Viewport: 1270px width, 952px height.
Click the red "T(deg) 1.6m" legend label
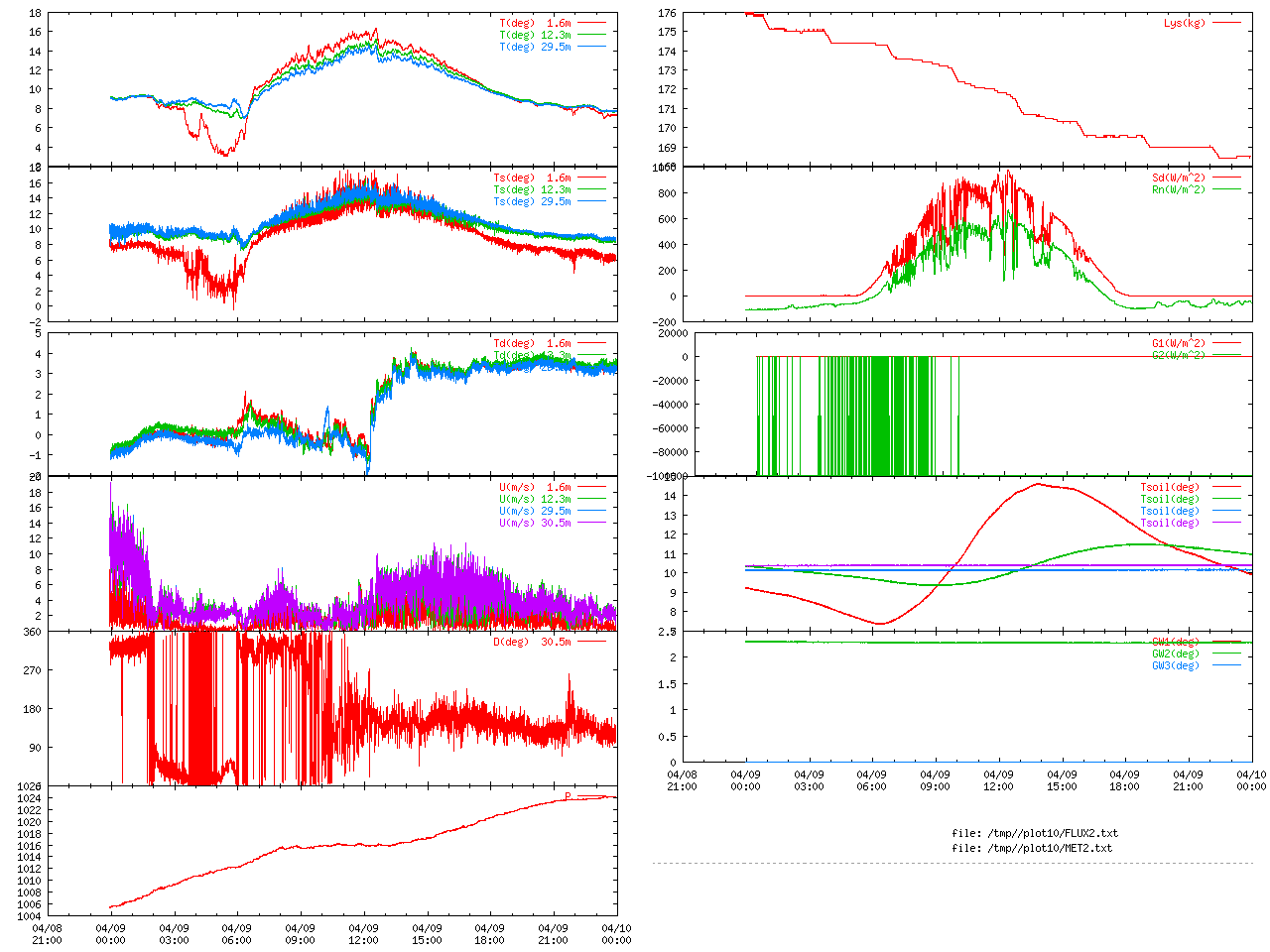[x=535, y=23]
